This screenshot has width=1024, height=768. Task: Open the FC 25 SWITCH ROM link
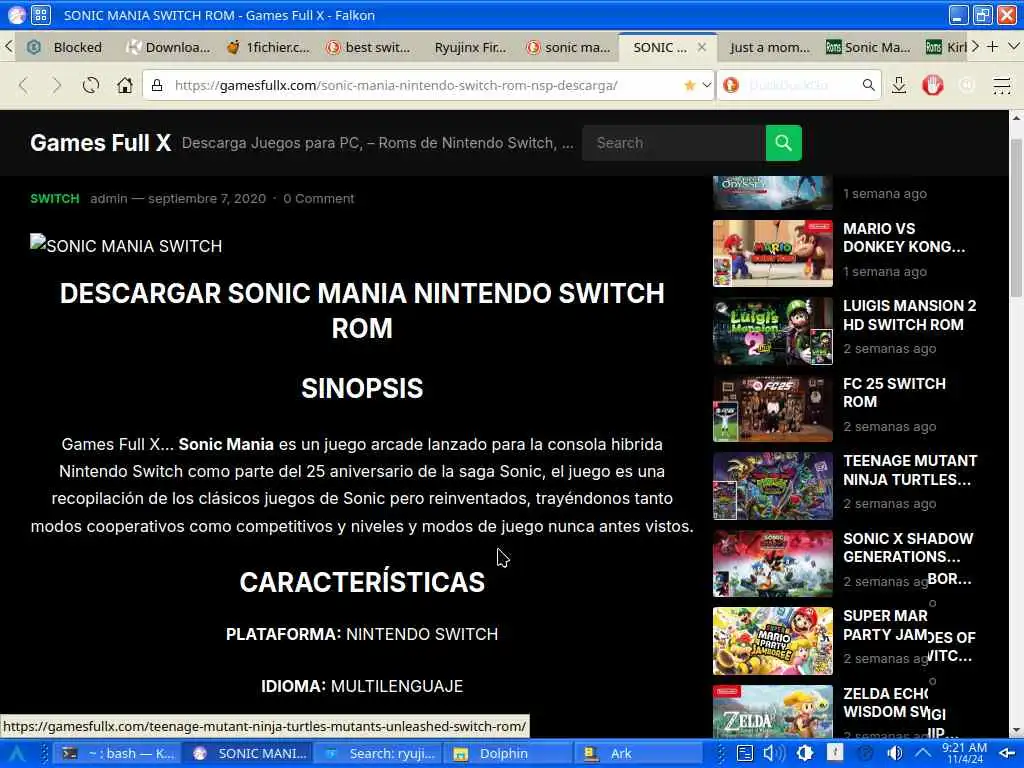[894, 392]
